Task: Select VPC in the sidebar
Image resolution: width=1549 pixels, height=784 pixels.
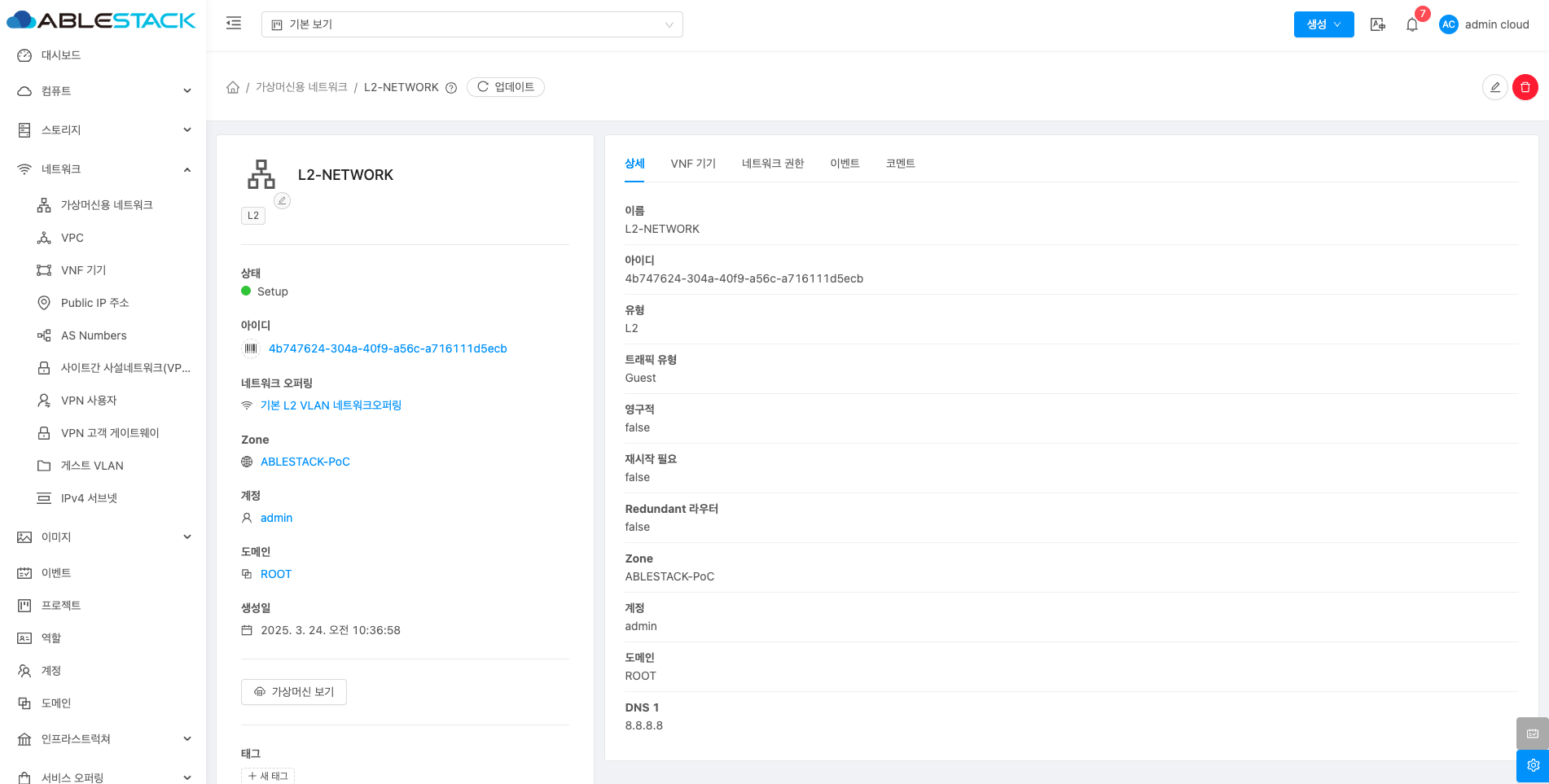Action: coord(72,238)
